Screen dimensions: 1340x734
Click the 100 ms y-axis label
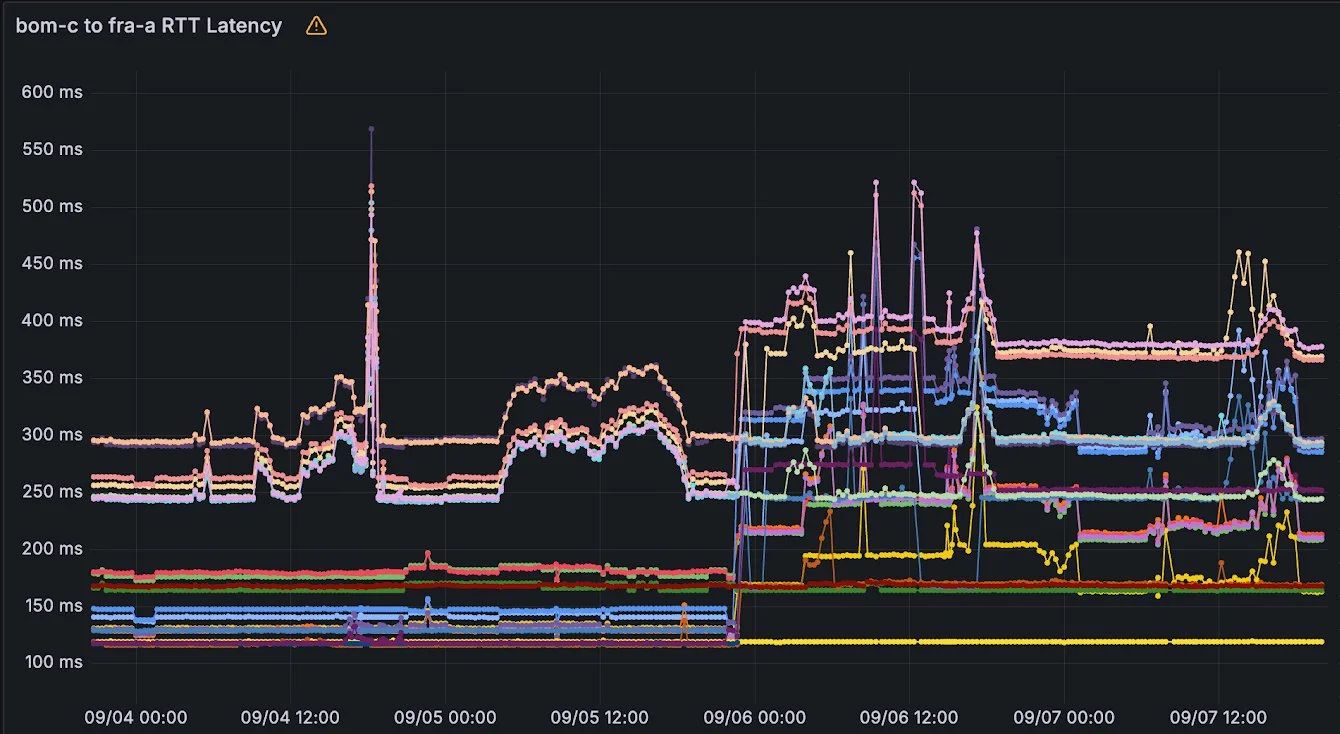coord(52,662)
